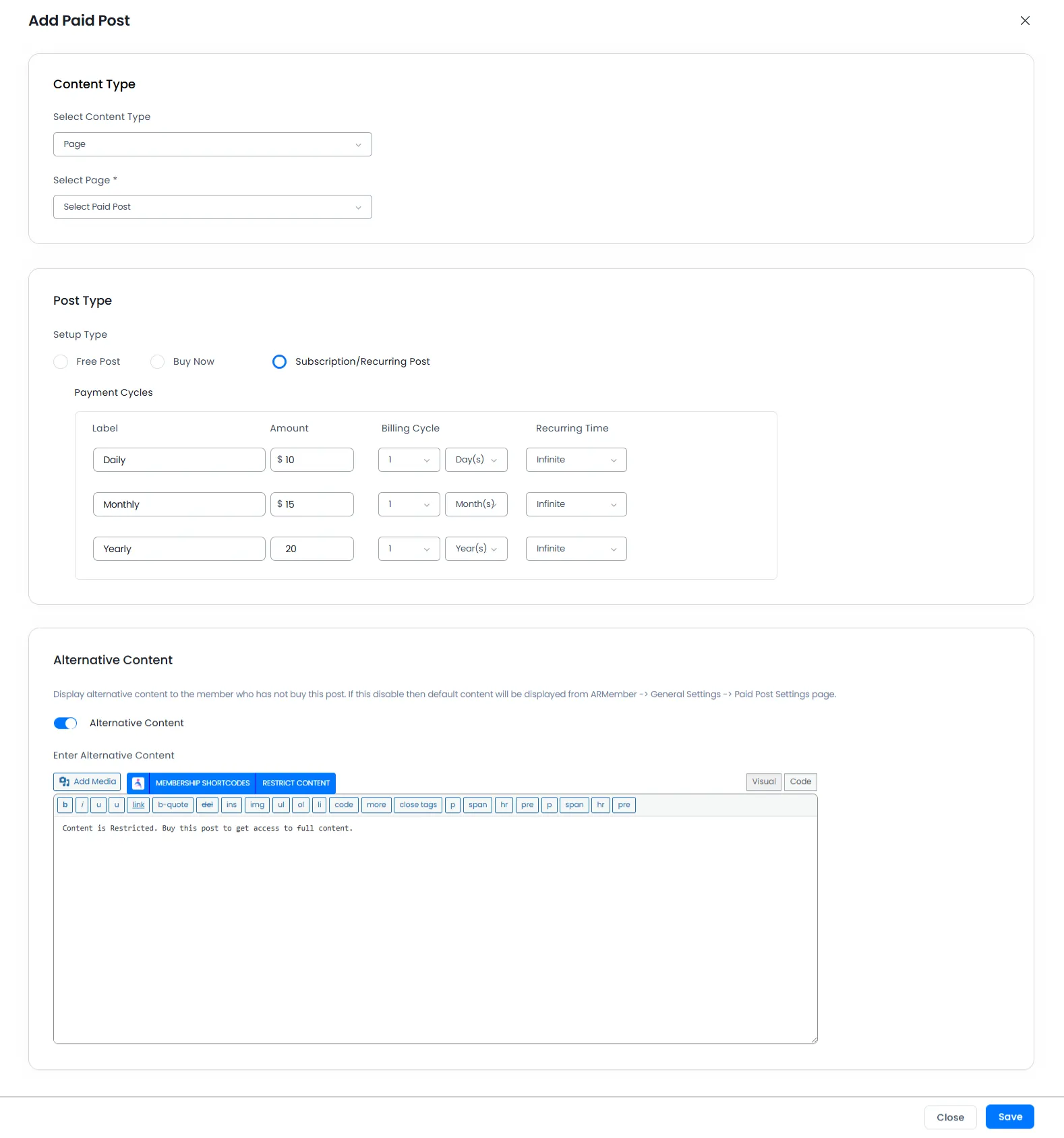The height and width of the screenshot is (1138, 1064).
Task: Click the ARMember logo icon before Membership Shortcodes
Action: point(138,783)
